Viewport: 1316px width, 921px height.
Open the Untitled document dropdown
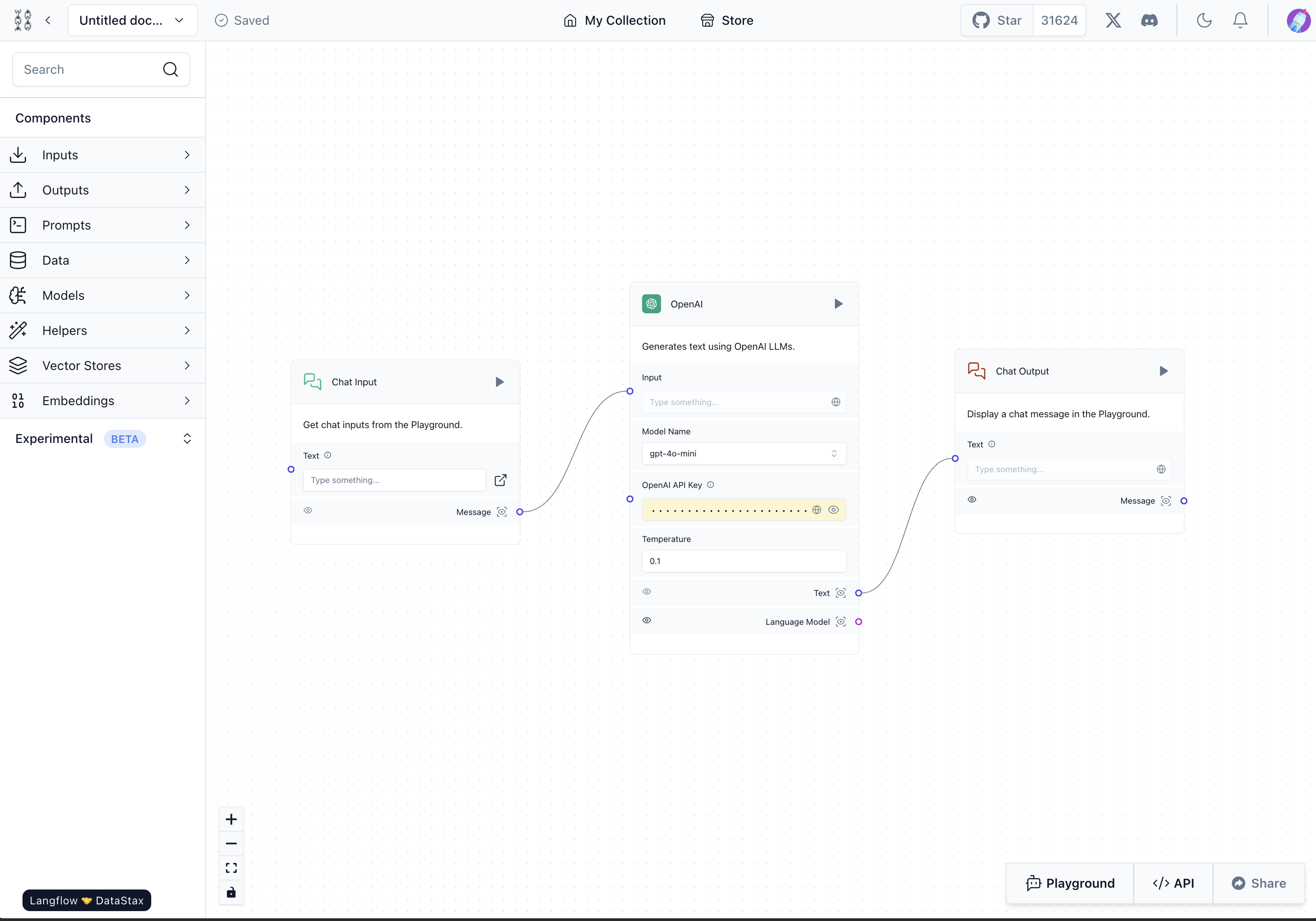coord(132,20)
